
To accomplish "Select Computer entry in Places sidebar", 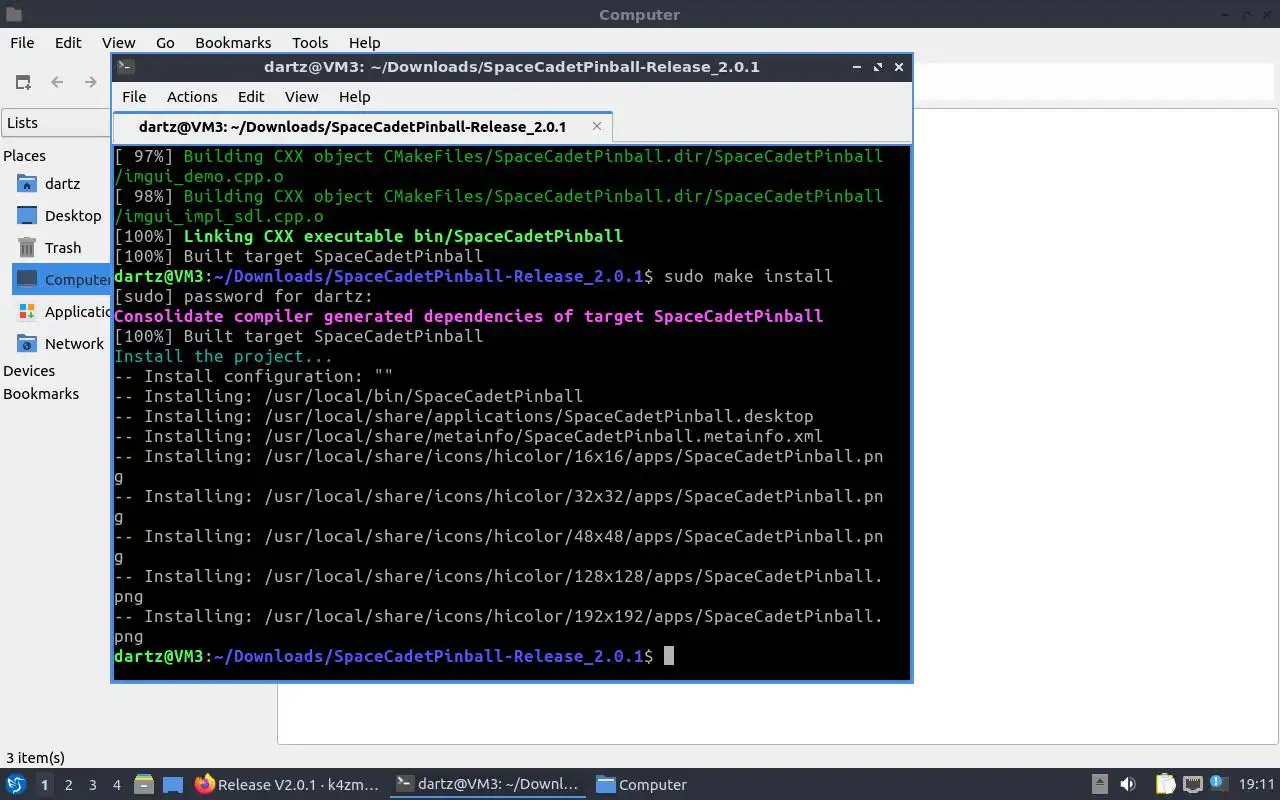I will click(60, 280).
